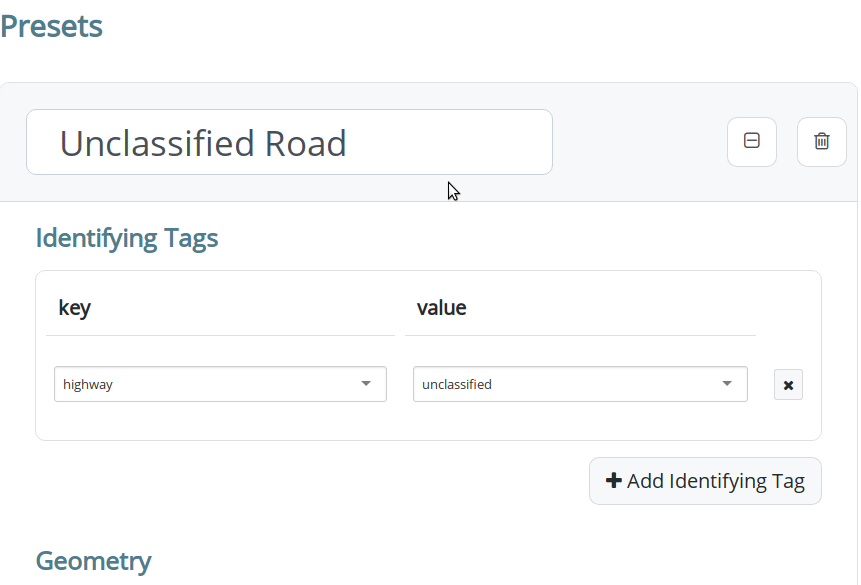Click the key column header

point(75,308)
